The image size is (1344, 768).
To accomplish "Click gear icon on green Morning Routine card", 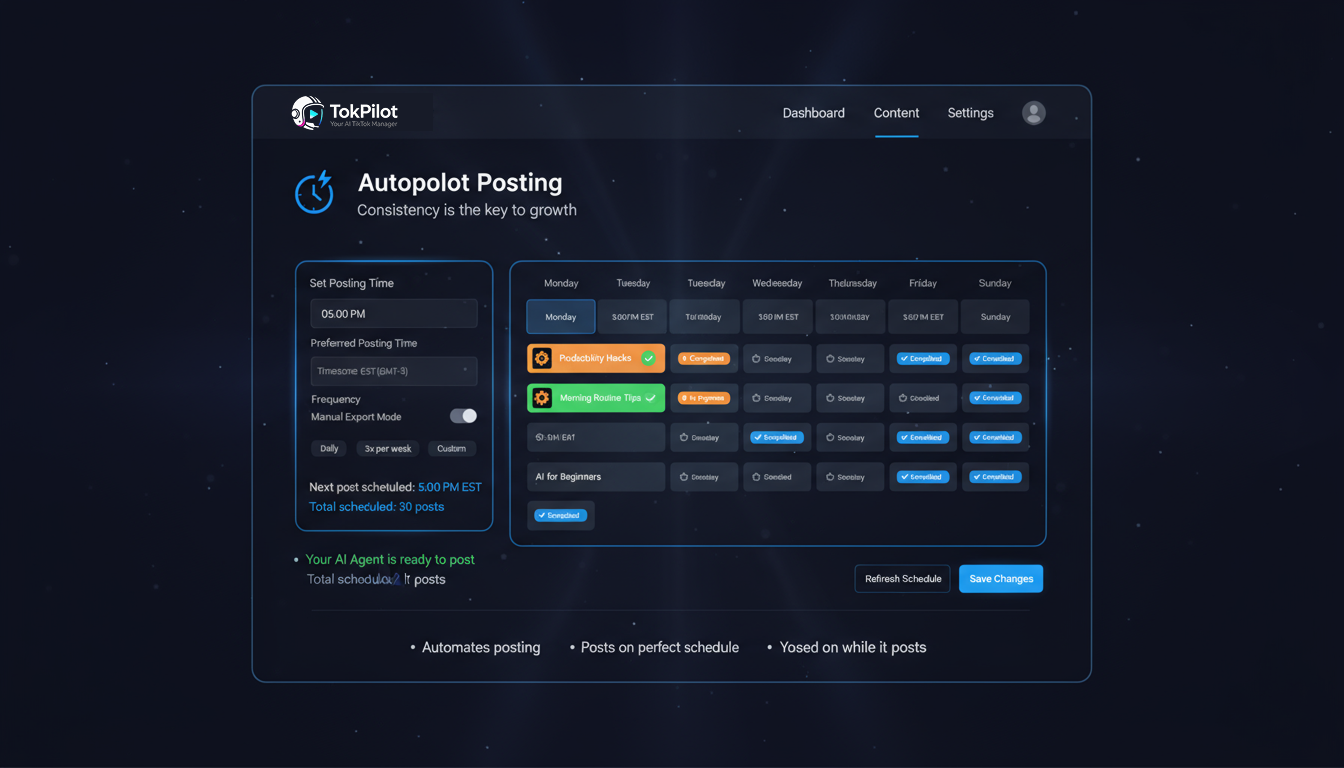I will [542, 398].
